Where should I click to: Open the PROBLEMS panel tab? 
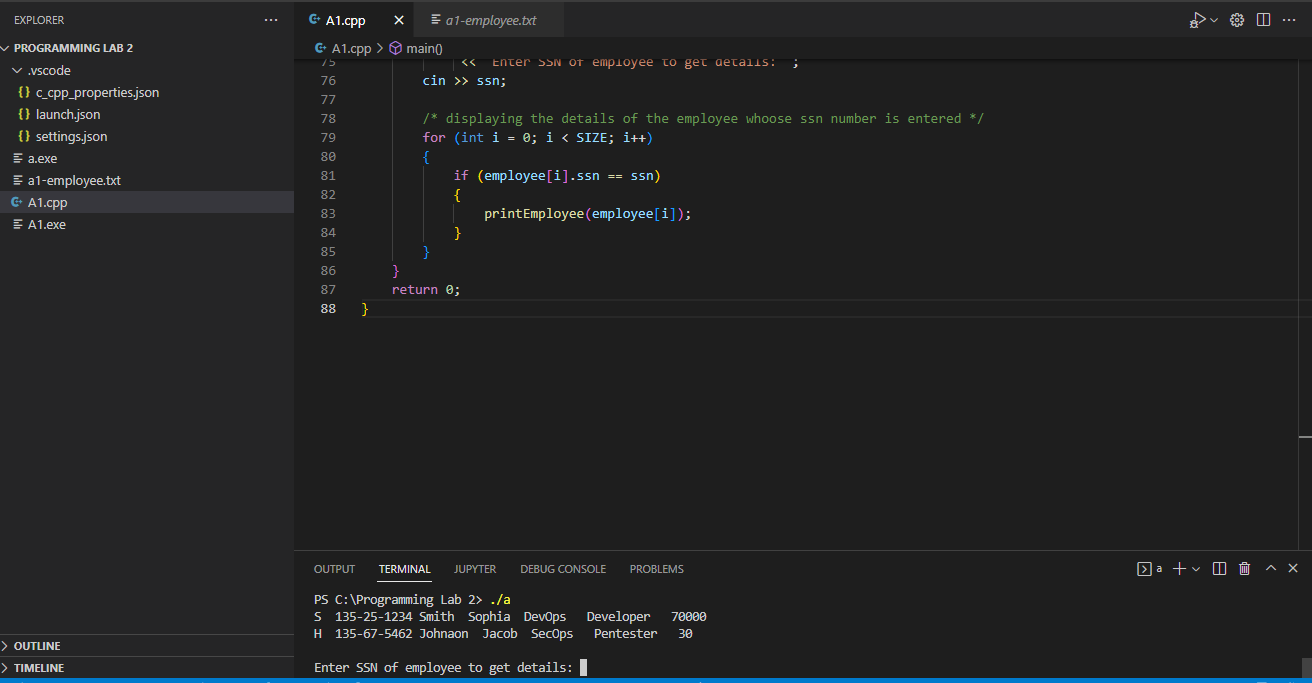pos(657,569)
